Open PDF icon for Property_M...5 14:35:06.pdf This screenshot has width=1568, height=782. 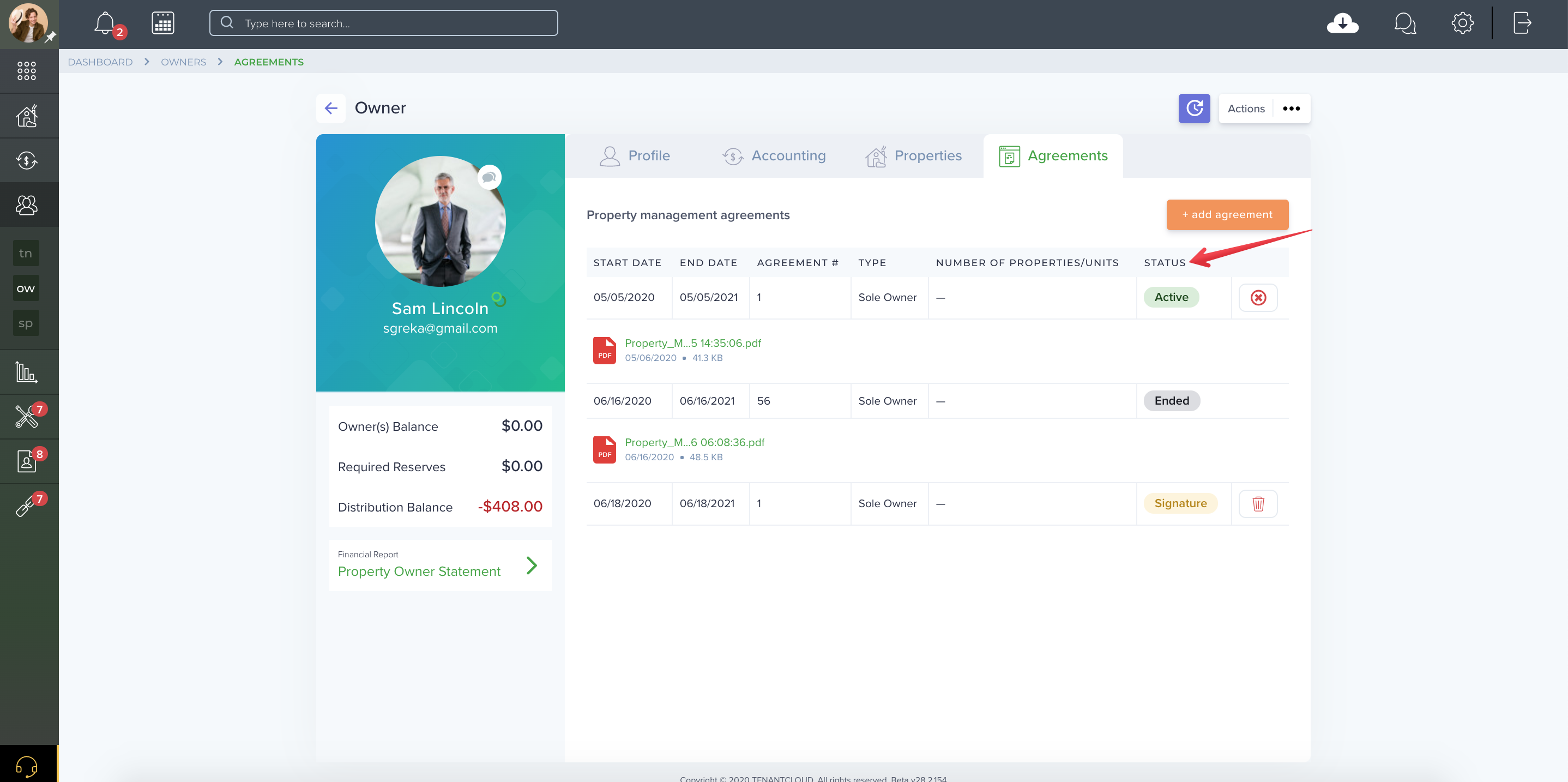(x=605, y=350)
